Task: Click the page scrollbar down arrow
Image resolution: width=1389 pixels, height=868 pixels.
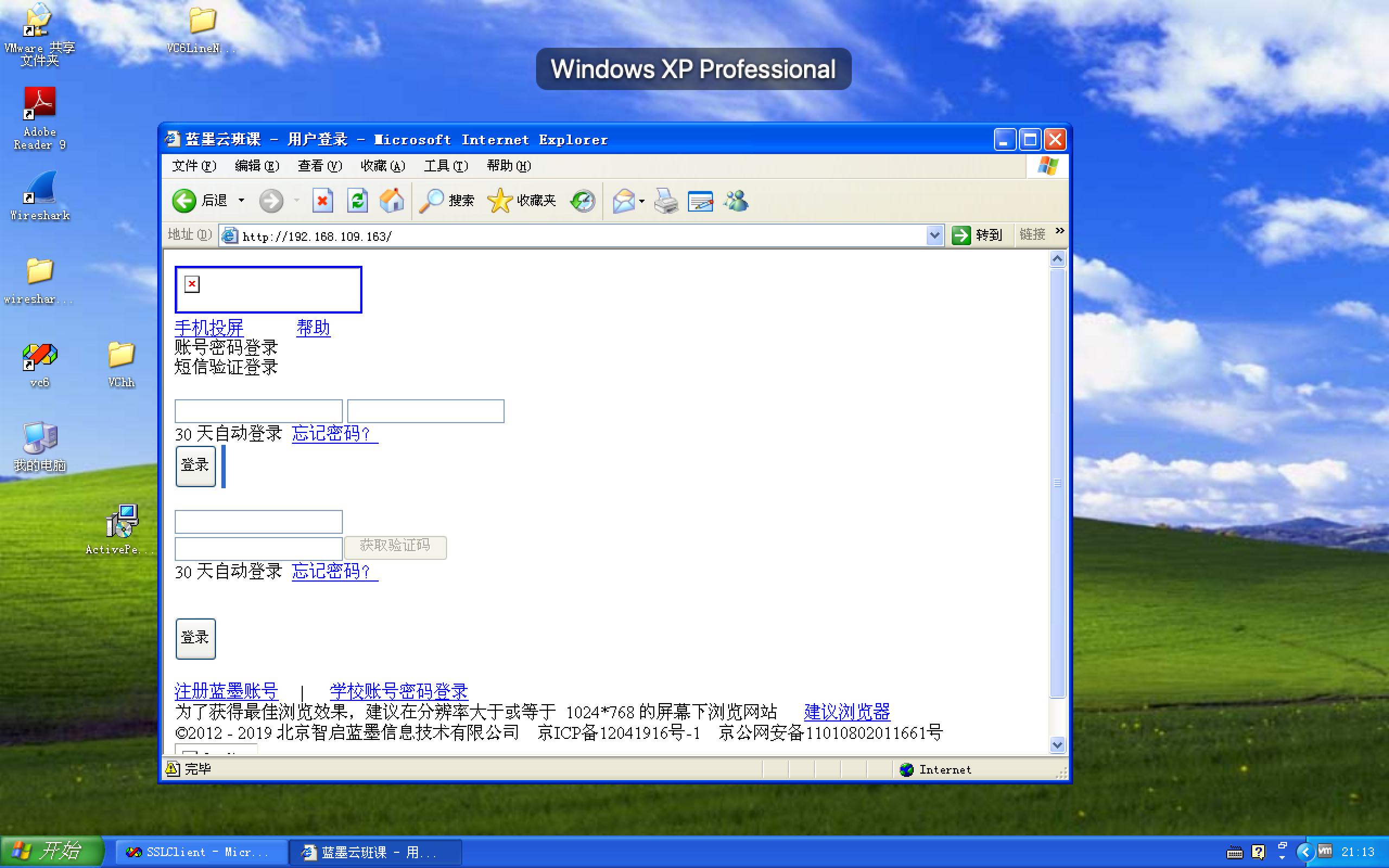Action: pyautogui.click(x=1057, y=744)
